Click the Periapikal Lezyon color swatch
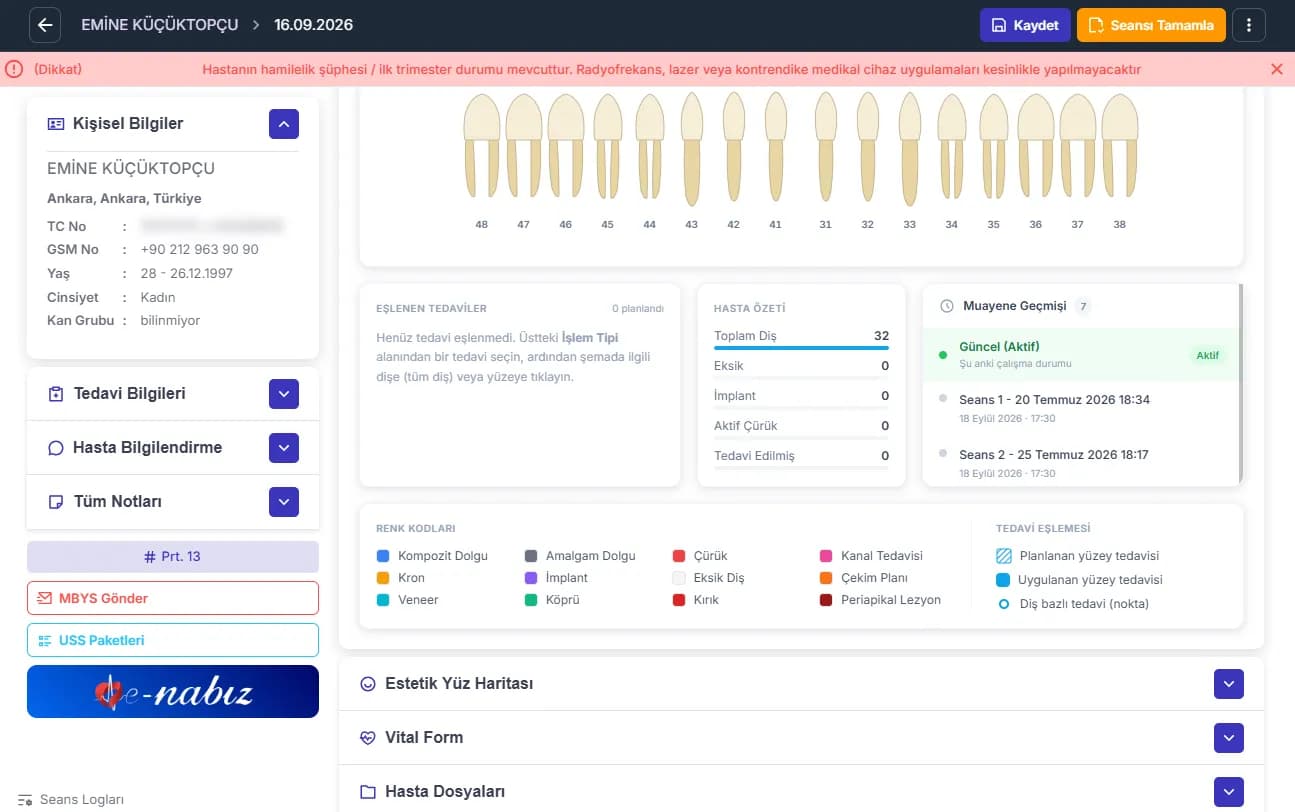Image resolution: width=1295 pixels, height=812 pixels. [x=826, y=600]
